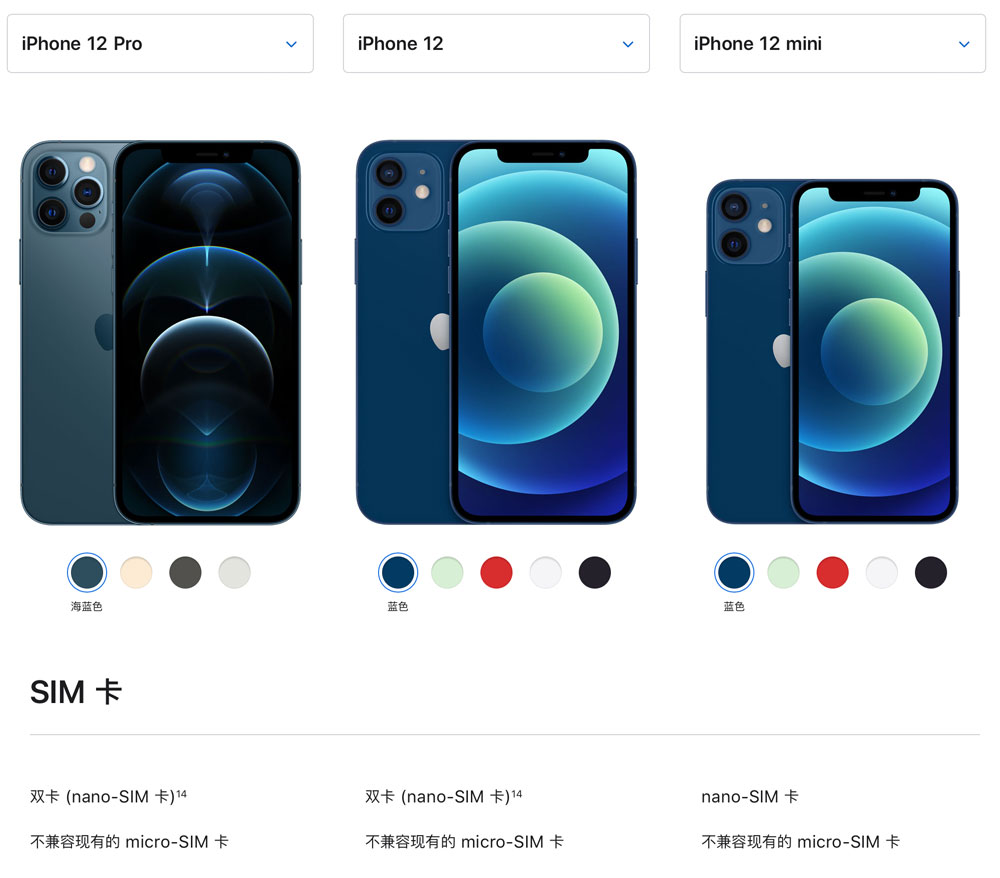The image size is (1000, 878).
Task: Select the green swatch under iPhone 12 mini
Action: [x=783, y=572]
